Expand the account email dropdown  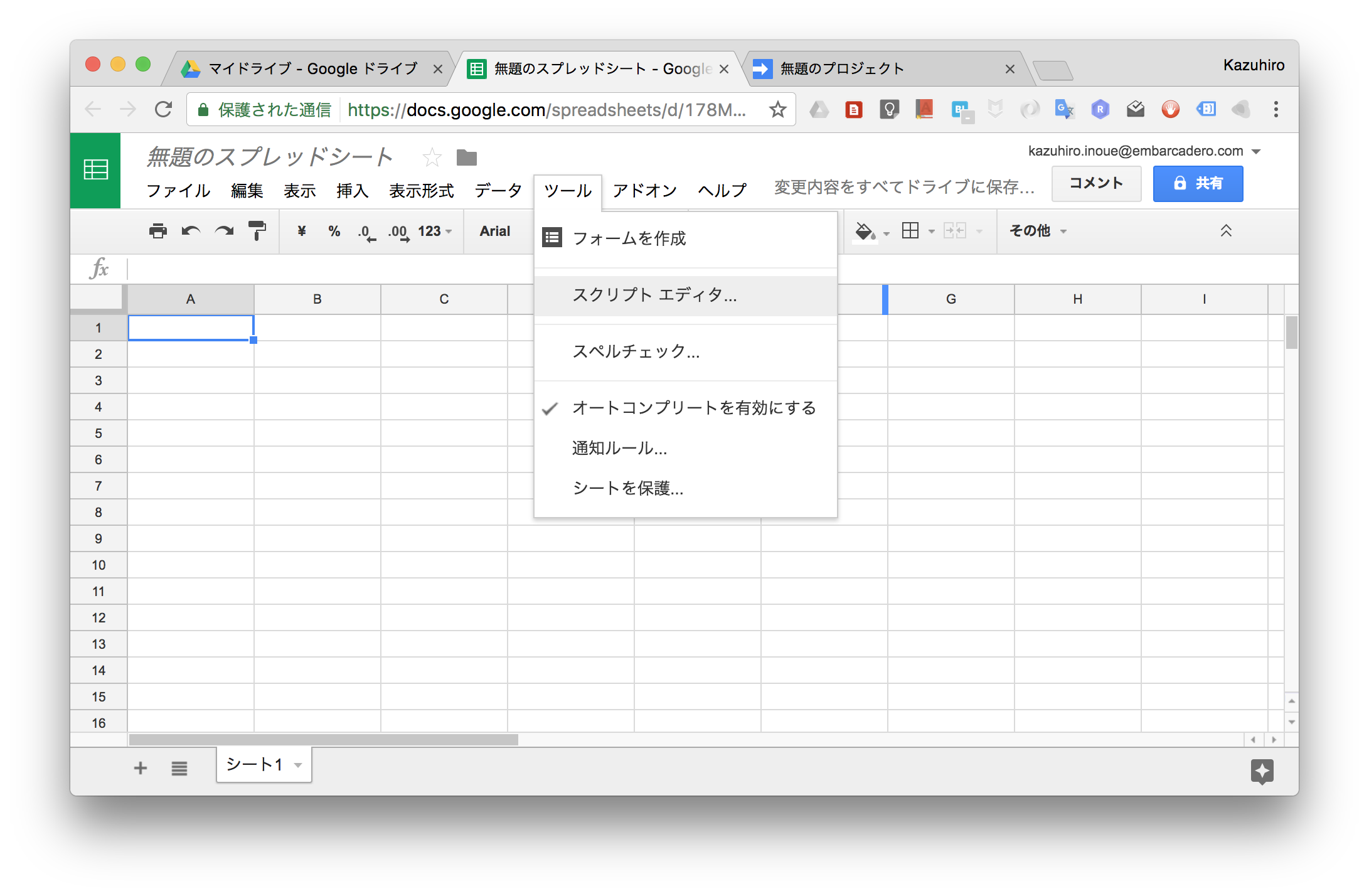(x=1256, y=151)
